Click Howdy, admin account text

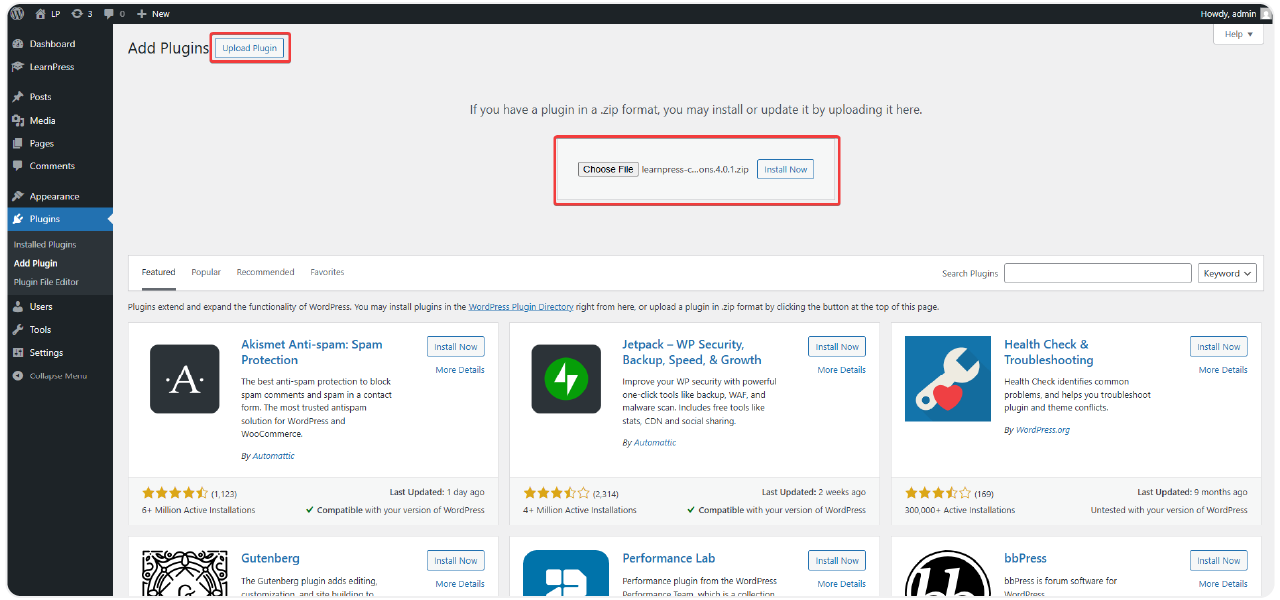click(1228, 14)
